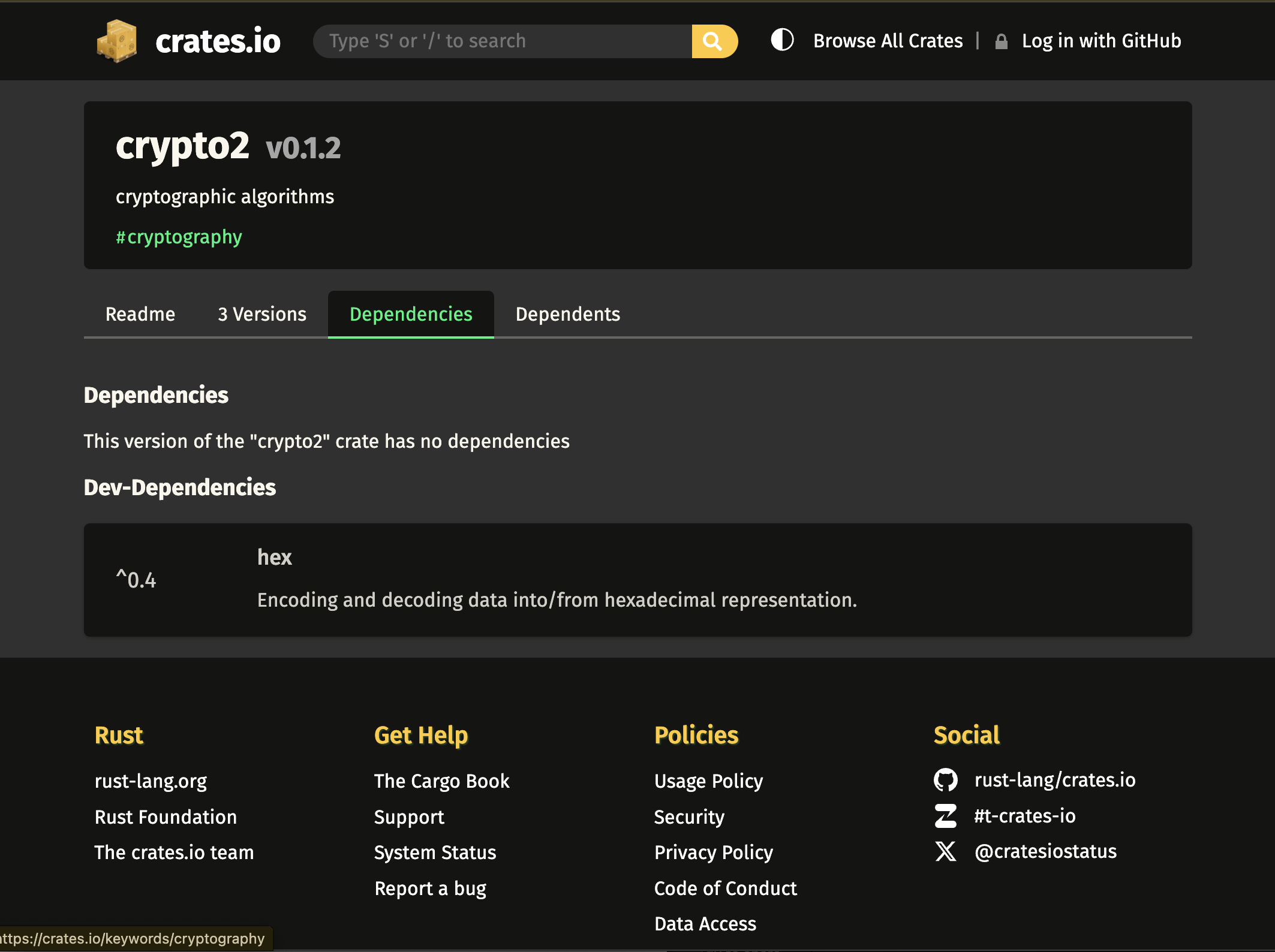Open the Usage Policy link
Screen dimensions: 1275x952
tap(708, 781)
